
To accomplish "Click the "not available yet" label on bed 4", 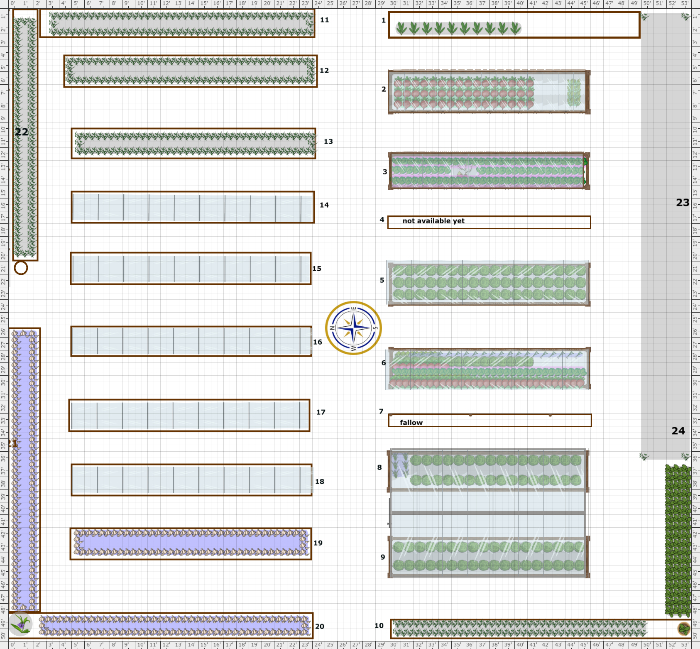I will (x=433, y=221).
